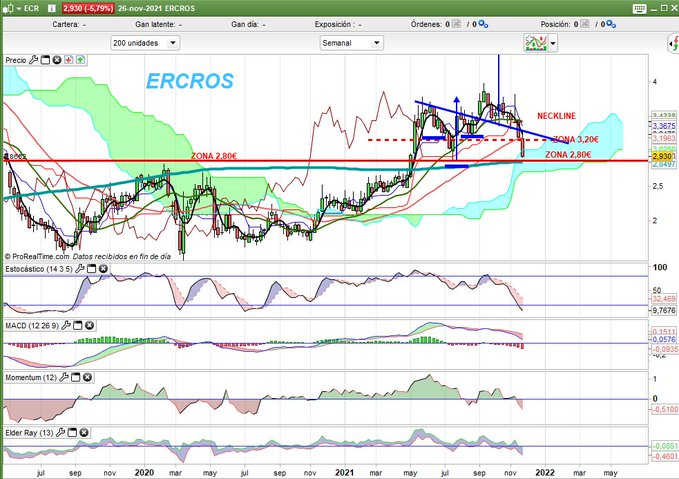679x479 pixels.
Task: Open the chart style icon in title bar
Action: (x=8, y=8)
